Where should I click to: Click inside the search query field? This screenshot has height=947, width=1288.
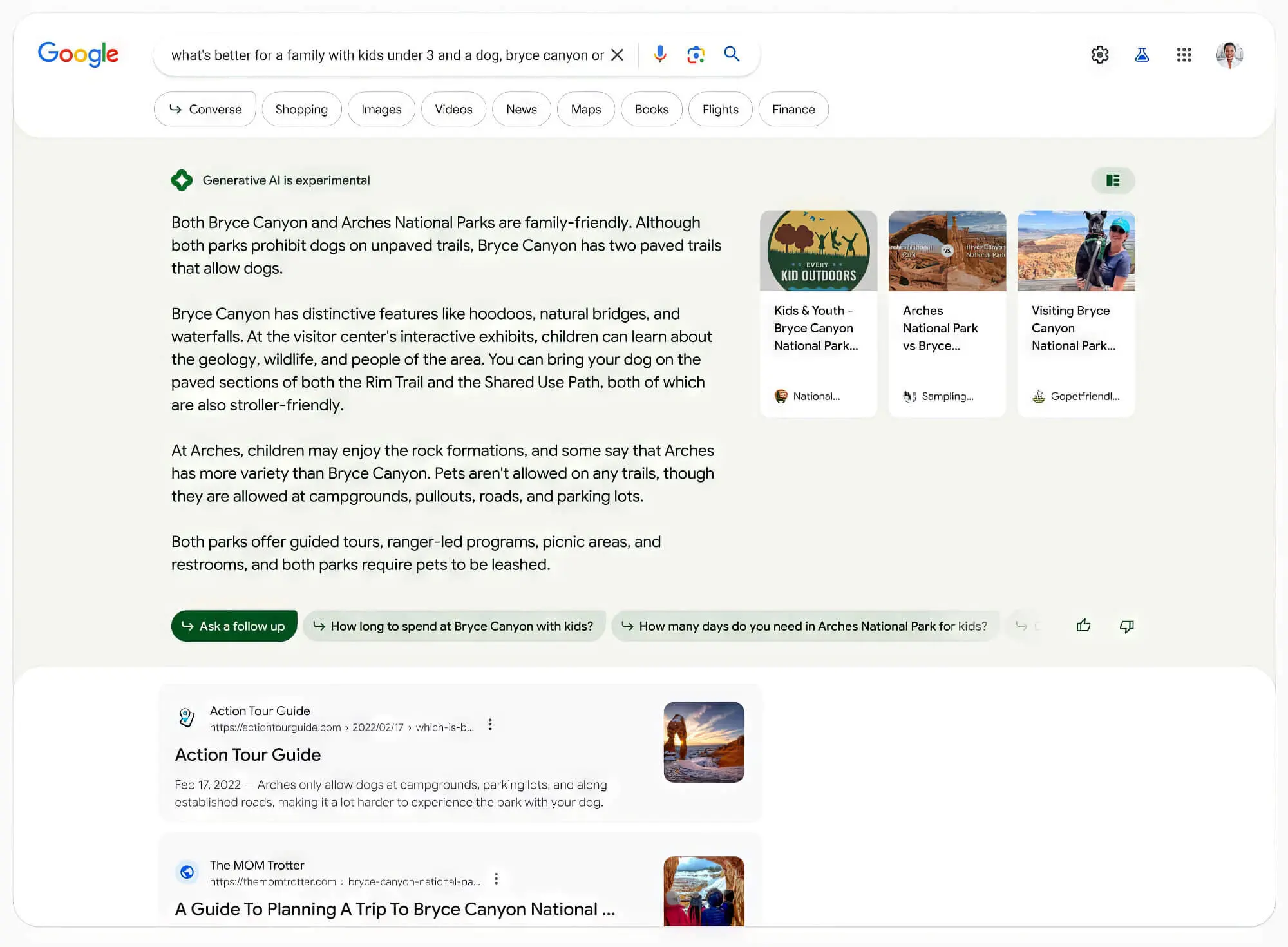tap(386, 55)
